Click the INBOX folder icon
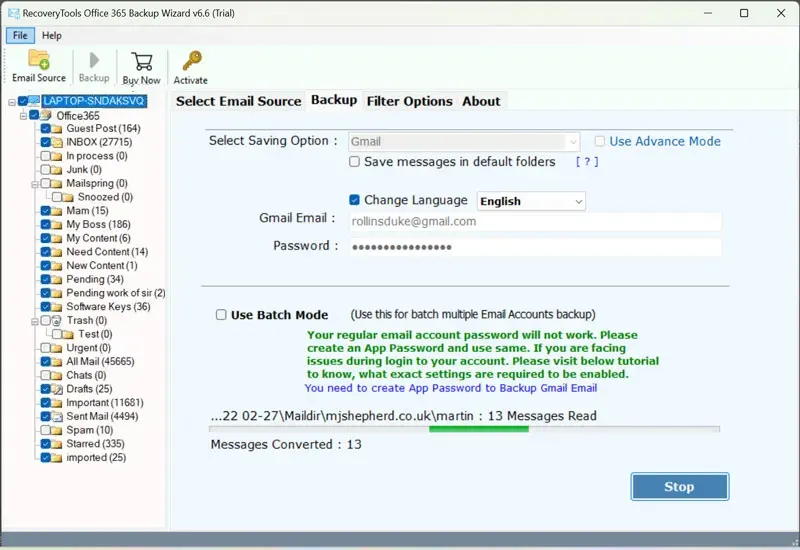The width and height of the screenshot is (800, 550). point(57,142)
